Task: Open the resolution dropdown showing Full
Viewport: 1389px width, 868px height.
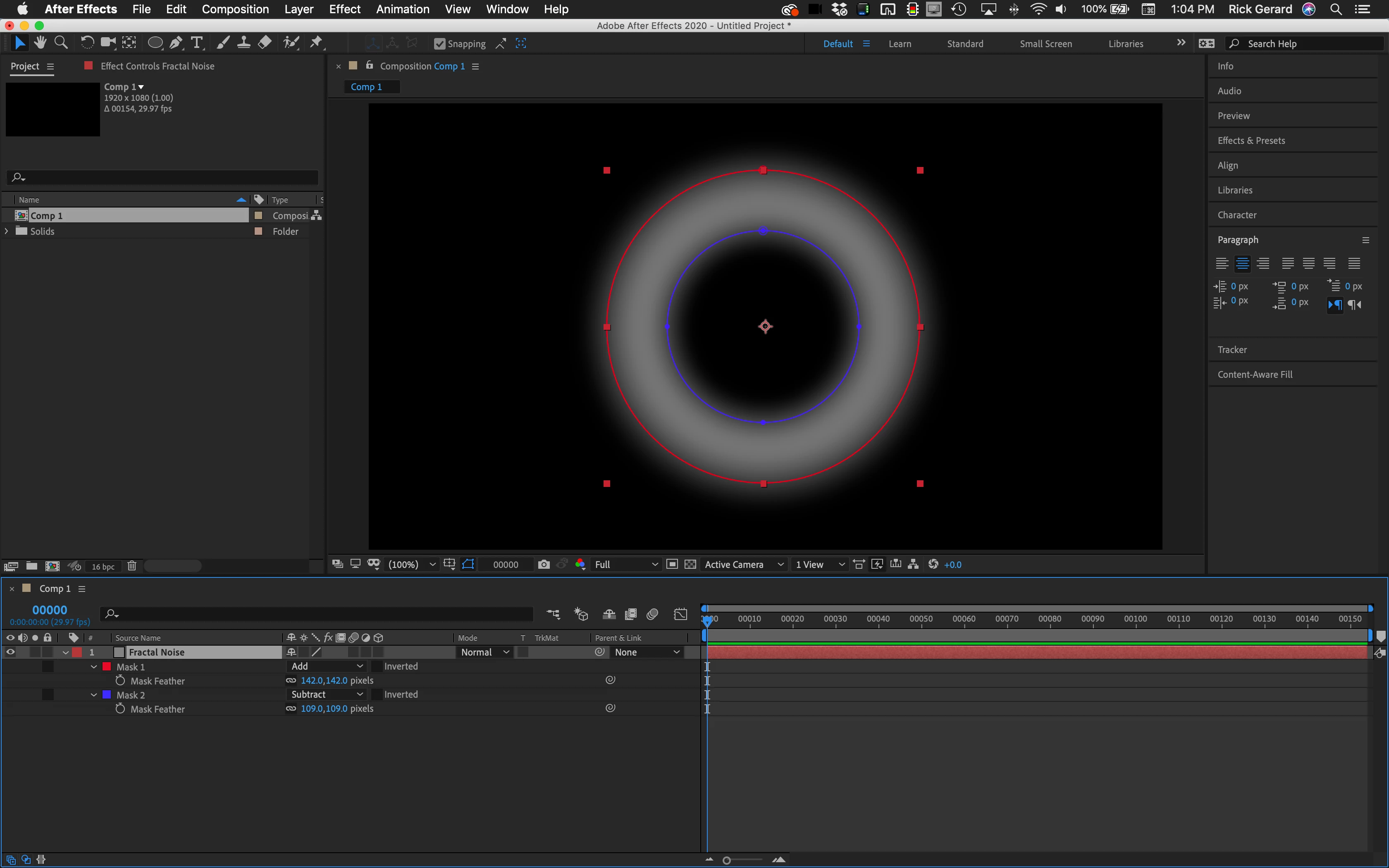Action: pos(625,564)
